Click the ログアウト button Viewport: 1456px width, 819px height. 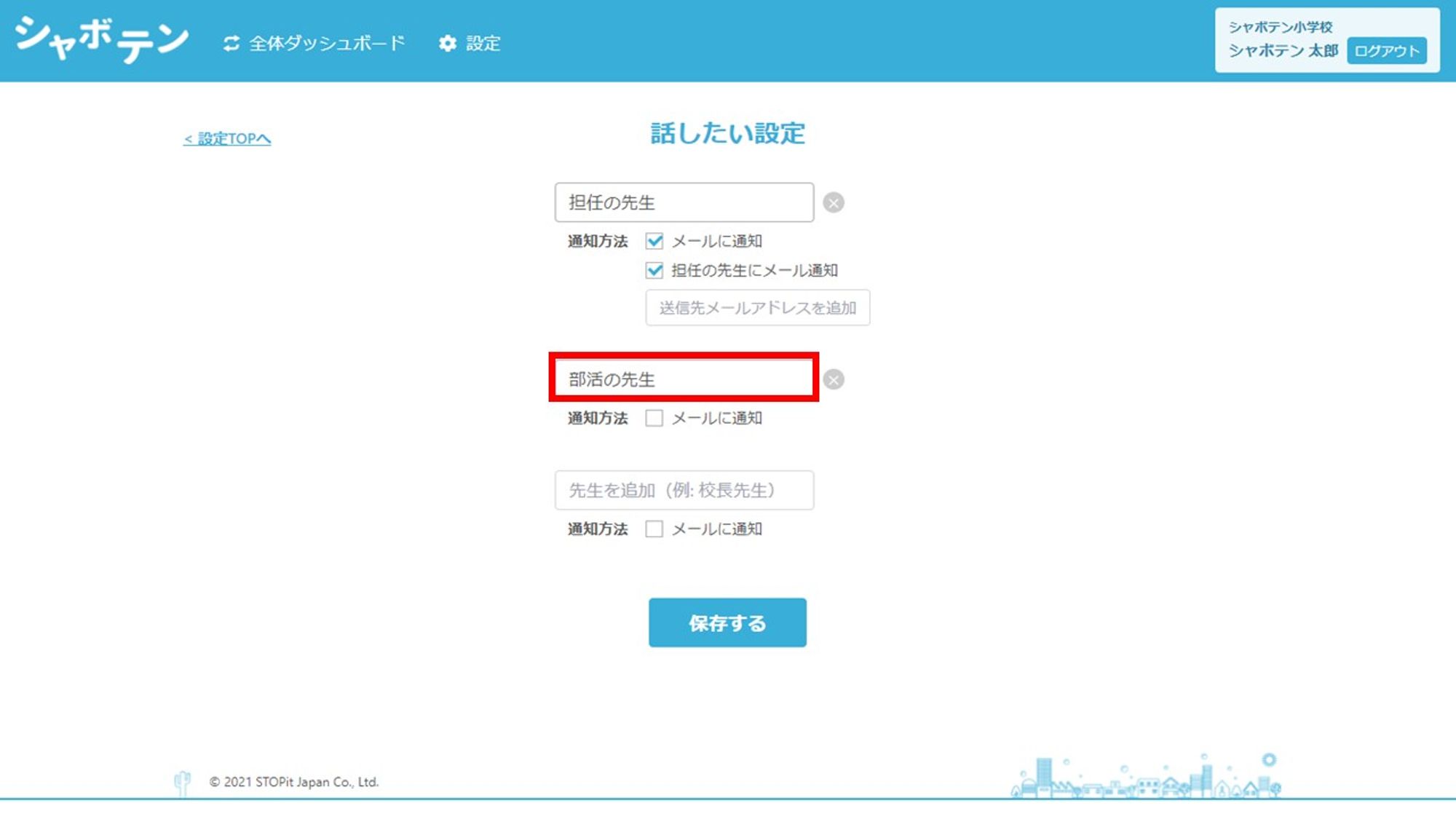(1386, 51)
